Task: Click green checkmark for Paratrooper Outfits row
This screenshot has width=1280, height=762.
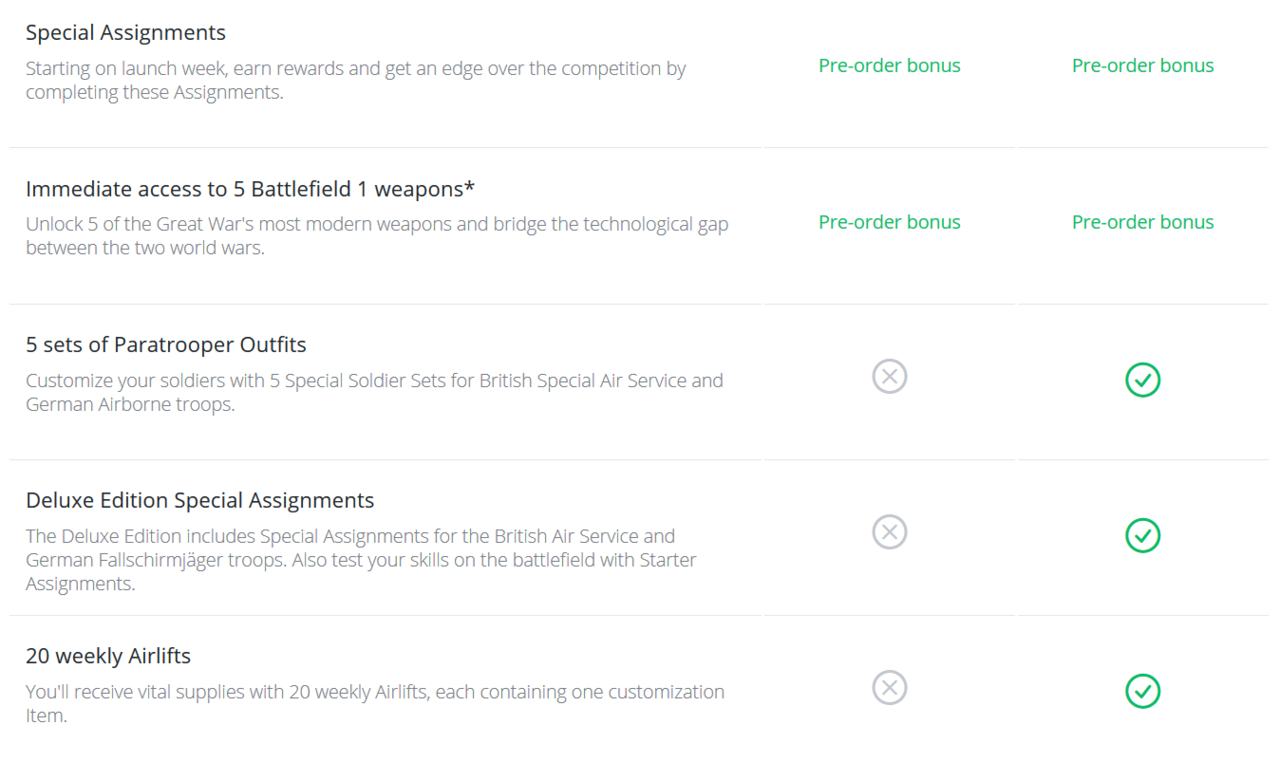Action: coord(1142,380)
